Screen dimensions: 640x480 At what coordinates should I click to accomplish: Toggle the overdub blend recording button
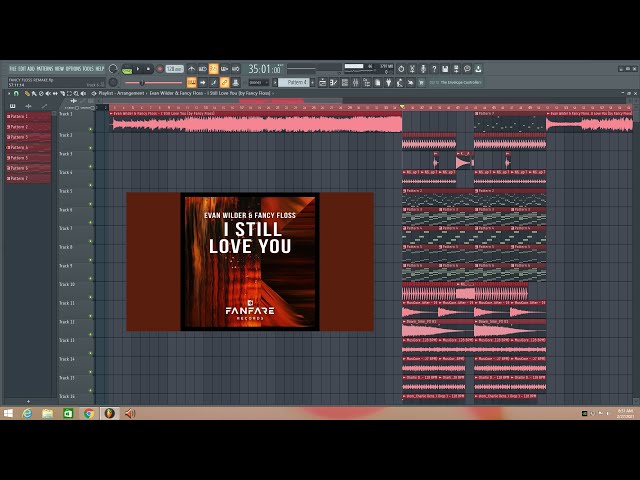[224, 69]
